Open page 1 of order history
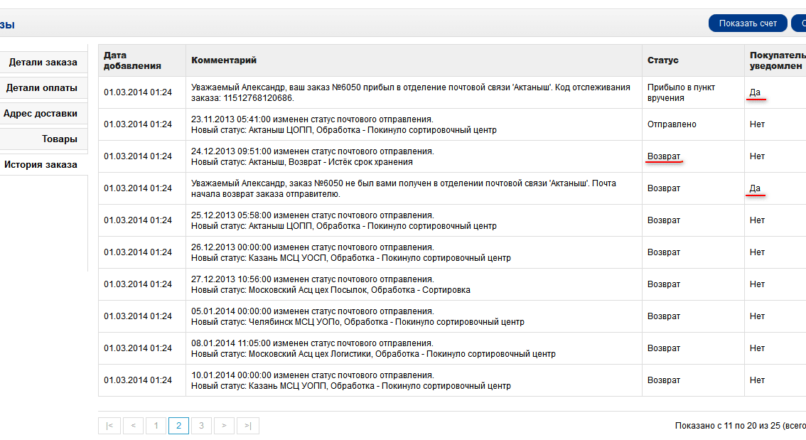This screenshot has width=806, height=440. 156,426
